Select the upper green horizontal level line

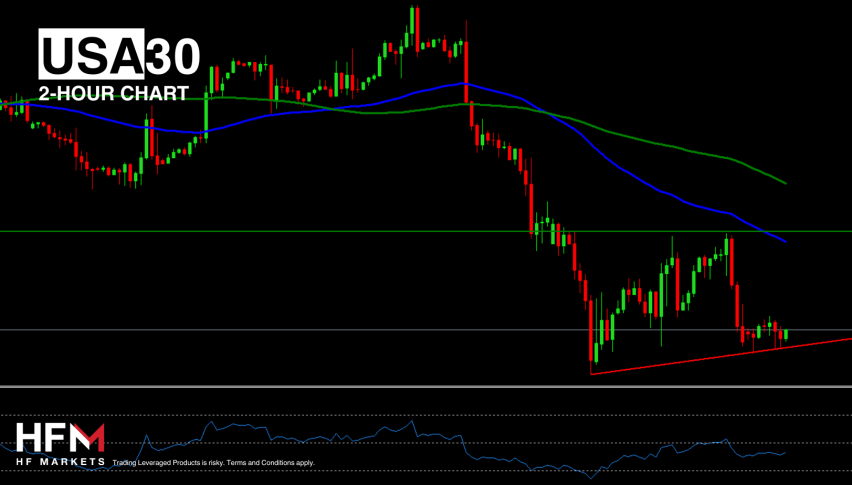tap(300, 231)
